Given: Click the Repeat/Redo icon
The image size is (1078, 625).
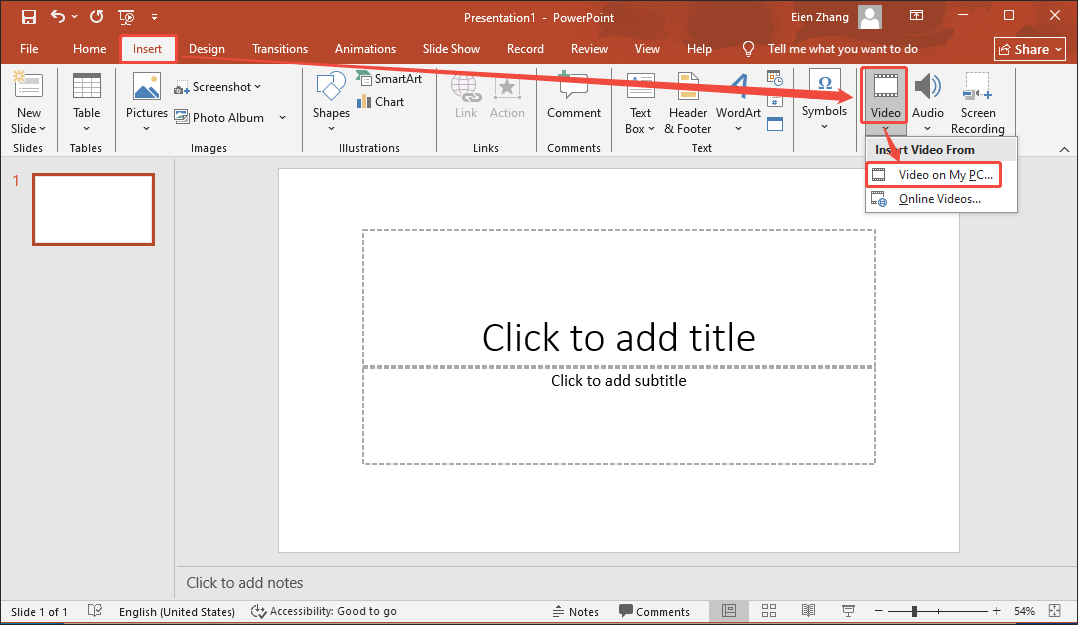Looking at the screenshot, I should 96,17.
